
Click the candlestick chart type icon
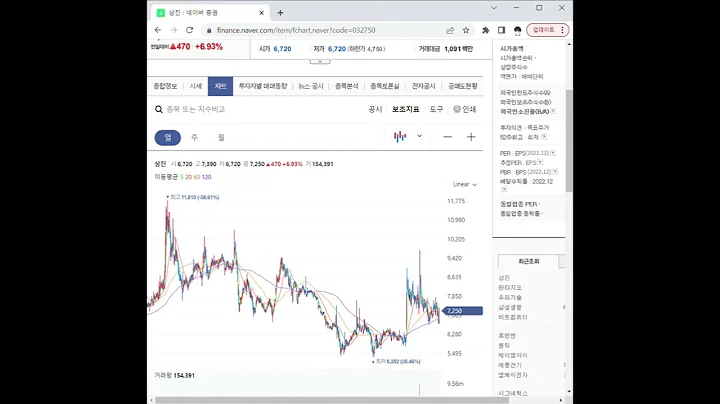pyautogui.click(x=400, y=136)
